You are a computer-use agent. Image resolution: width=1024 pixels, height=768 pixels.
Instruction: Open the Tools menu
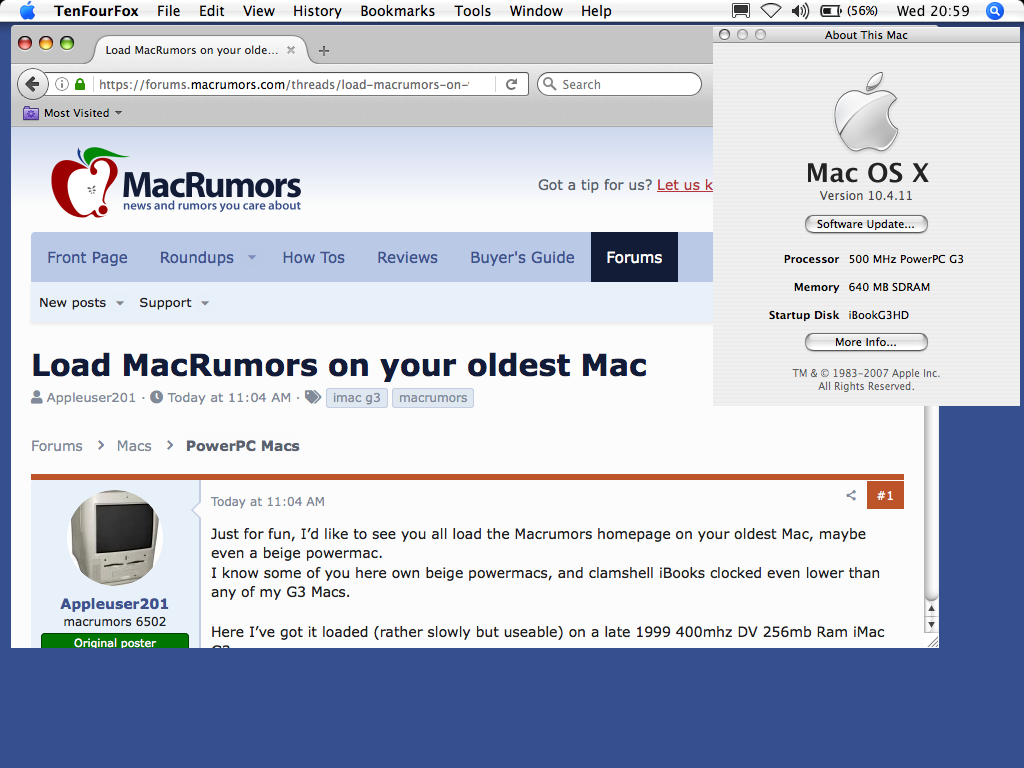(473, 11)
